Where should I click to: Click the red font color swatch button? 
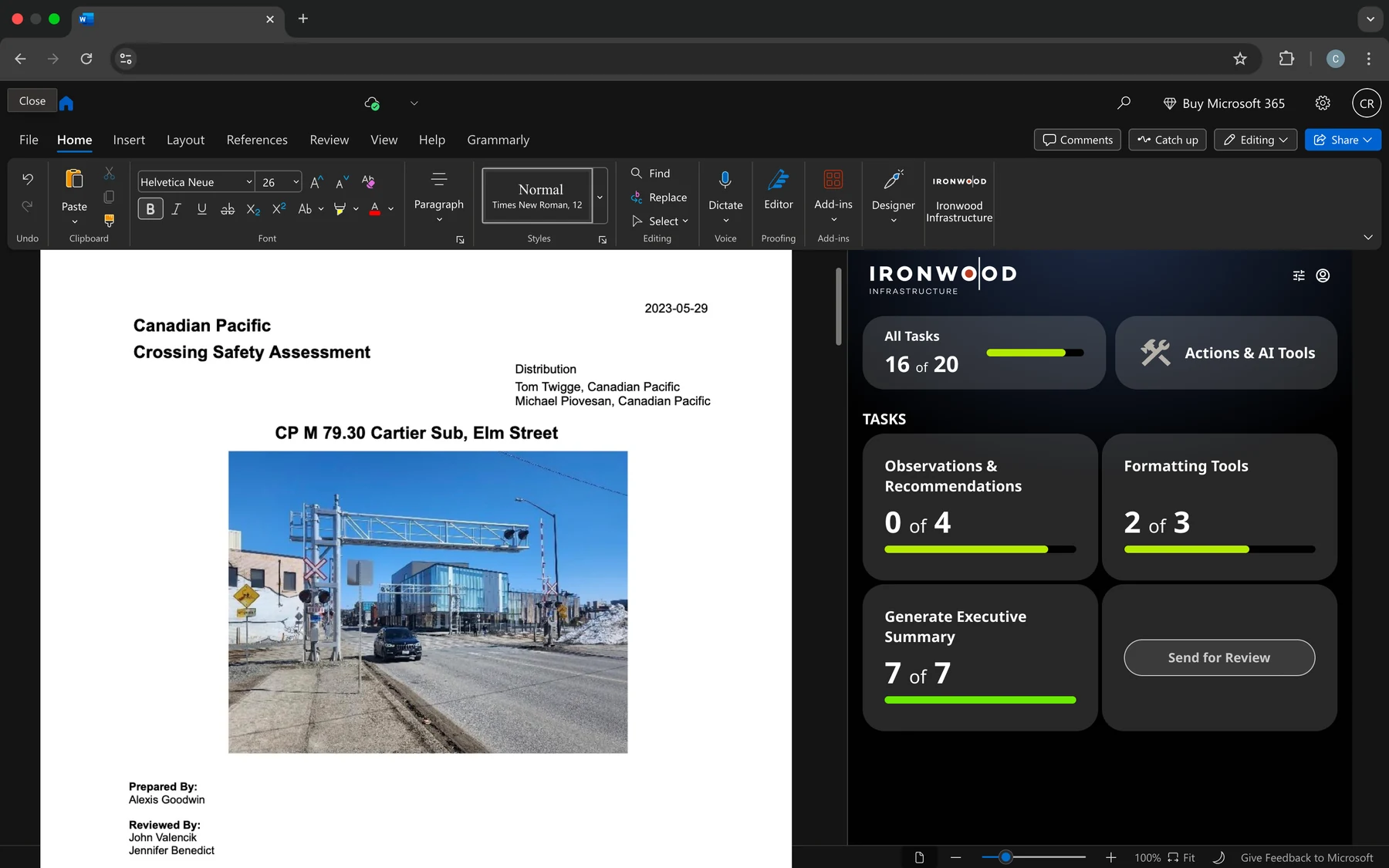click(374, 209)
